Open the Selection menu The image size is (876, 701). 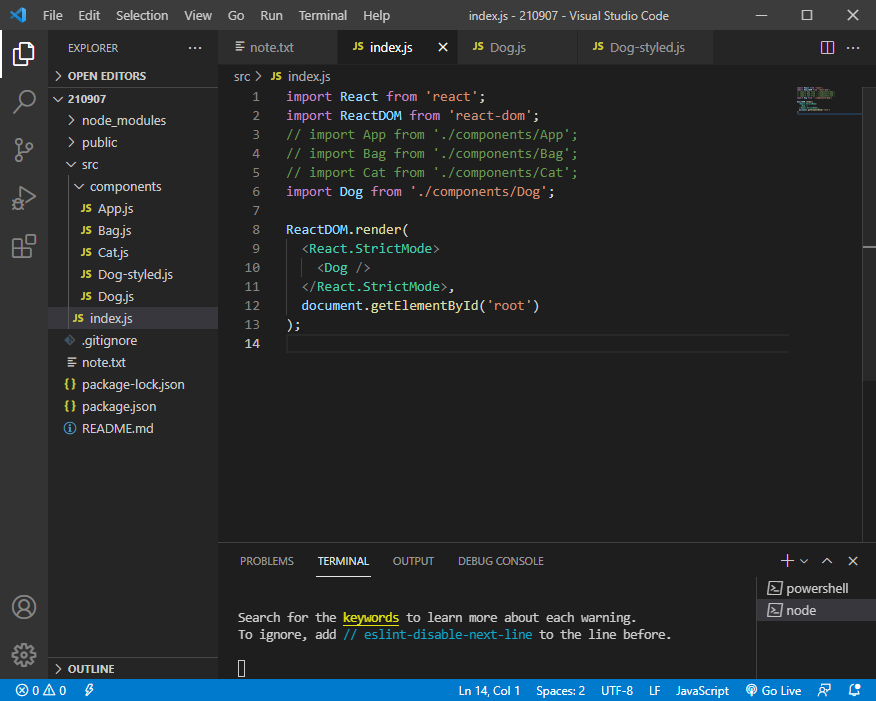click(142, 16)
